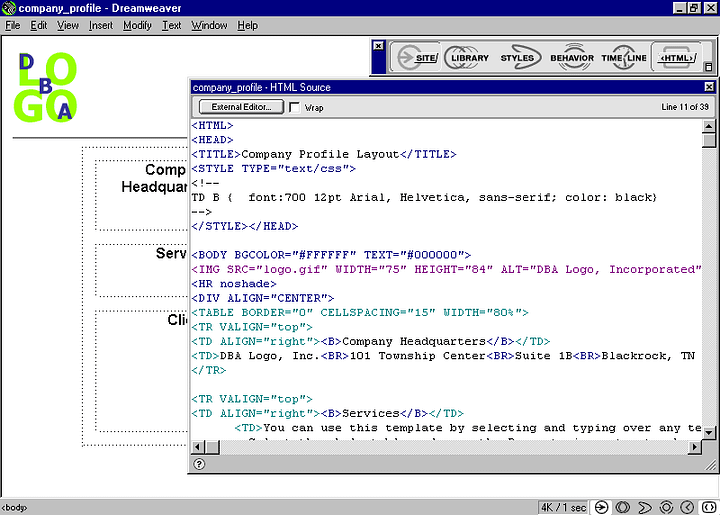Click the Services TD line in source
The width and height of the screenshot is (720, 515).
point(327,414)
